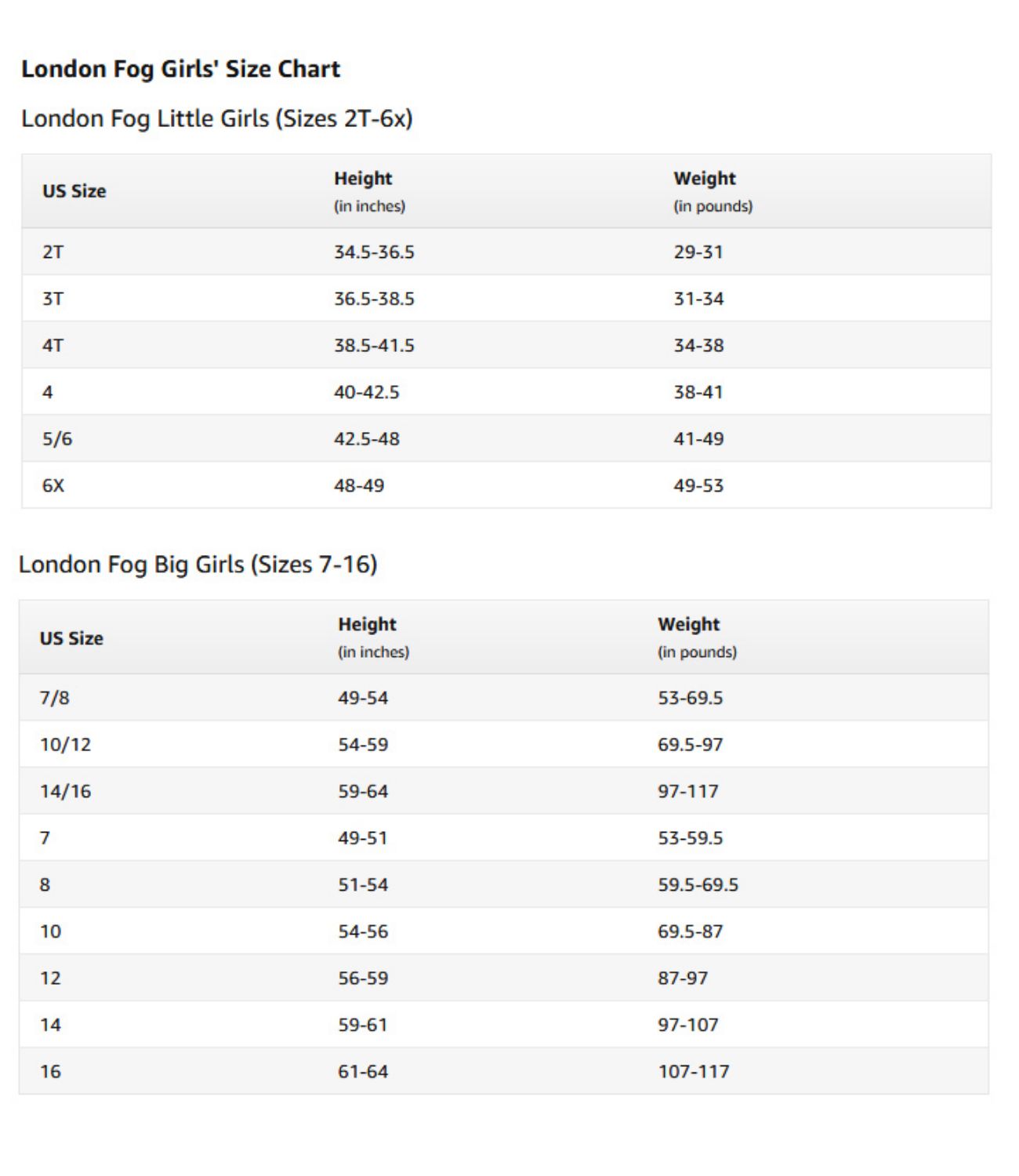Click height 54-59 for size 10/12

tap(363, 745)
